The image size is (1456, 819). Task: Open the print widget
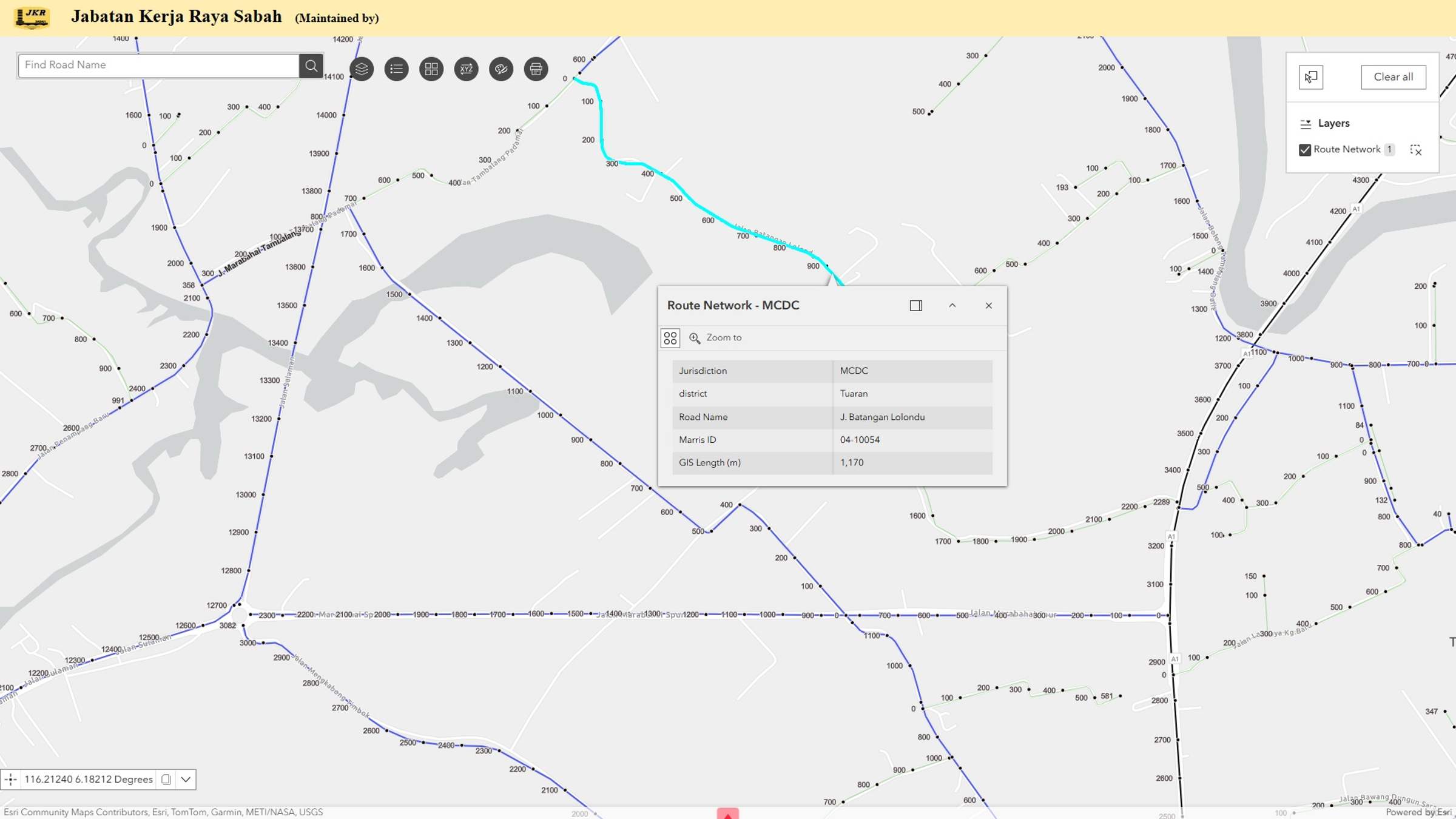[536, 69]
